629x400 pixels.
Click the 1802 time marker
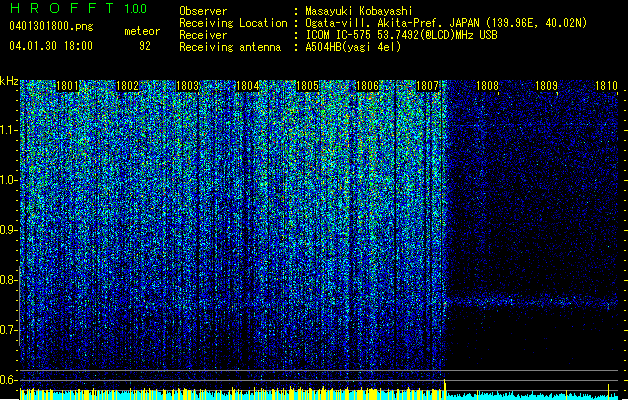tap(127, 86)
